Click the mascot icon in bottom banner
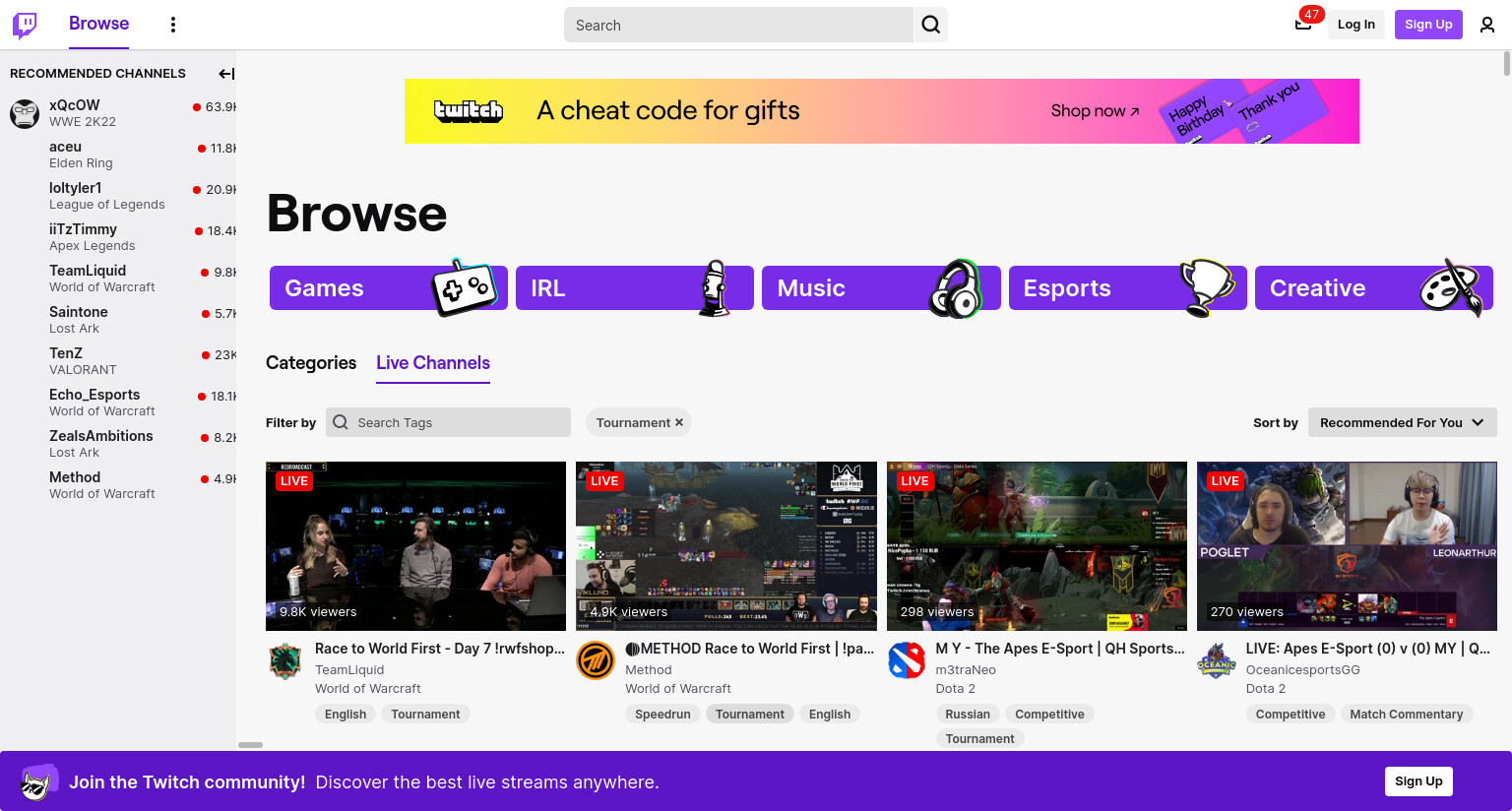This screenshot has height=811, width=1512. click(x=39, y=782)
